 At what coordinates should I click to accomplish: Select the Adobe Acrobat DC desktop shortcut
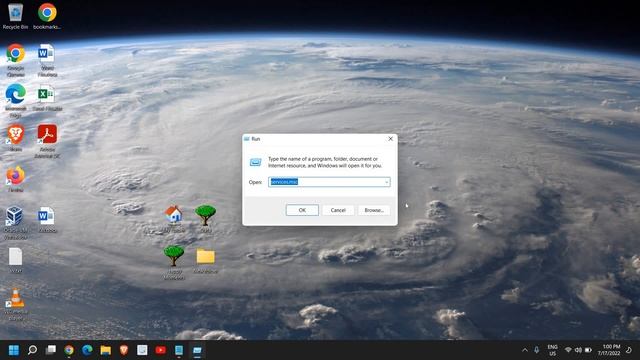pyautogui.click(x=47, y=141)
